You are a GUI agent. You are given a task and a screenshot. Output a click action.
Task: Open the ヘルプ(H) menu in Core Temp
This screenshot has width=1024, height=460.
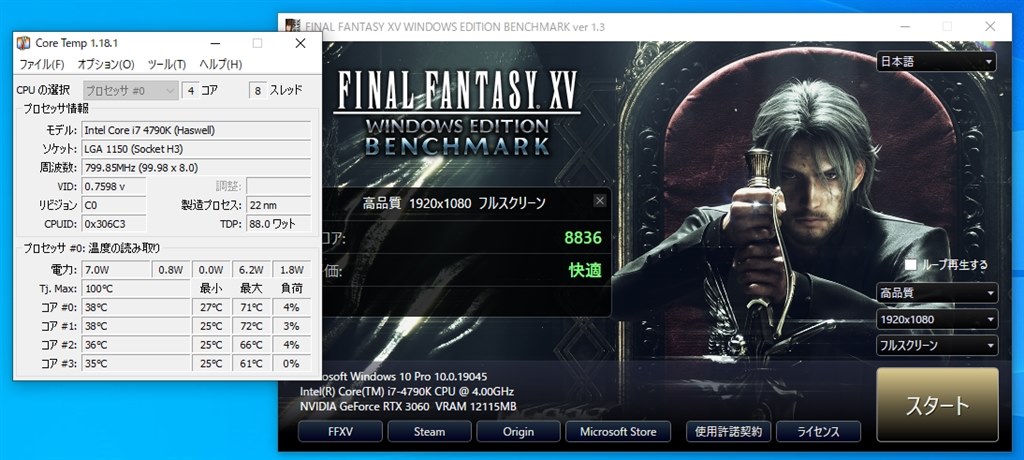tap(220, 64)
